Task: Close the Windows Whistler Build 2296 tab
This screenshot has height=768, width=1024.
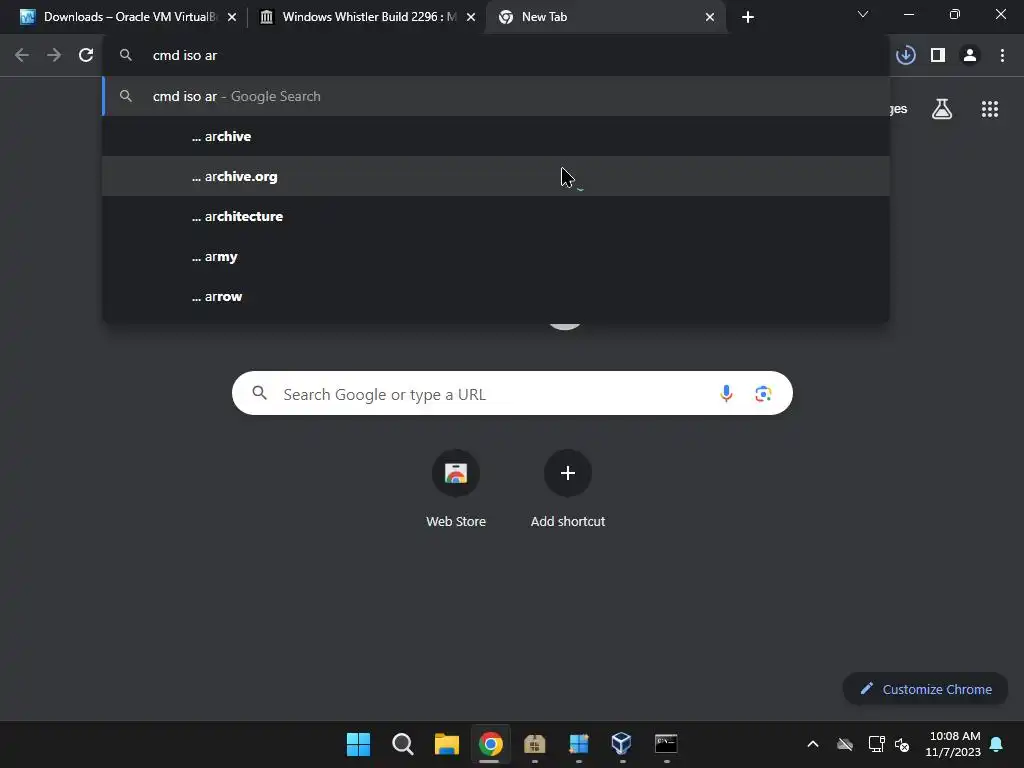Action: click(x=471, y=17)
